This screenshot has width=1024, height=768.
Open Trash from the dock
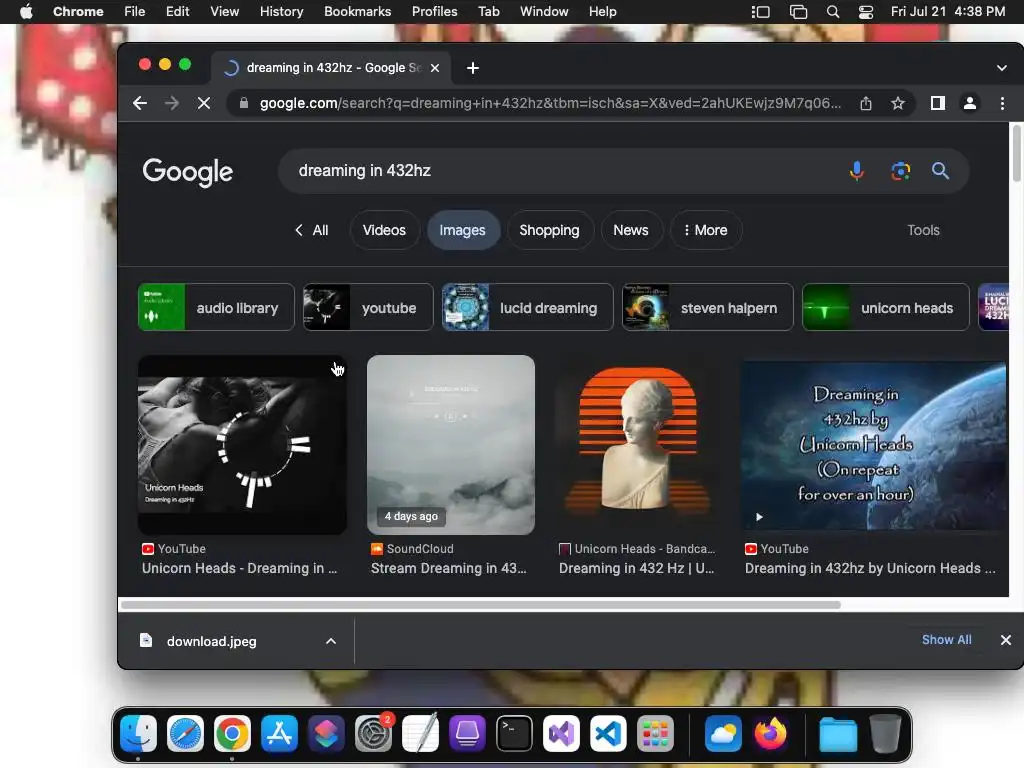[886, 734]
